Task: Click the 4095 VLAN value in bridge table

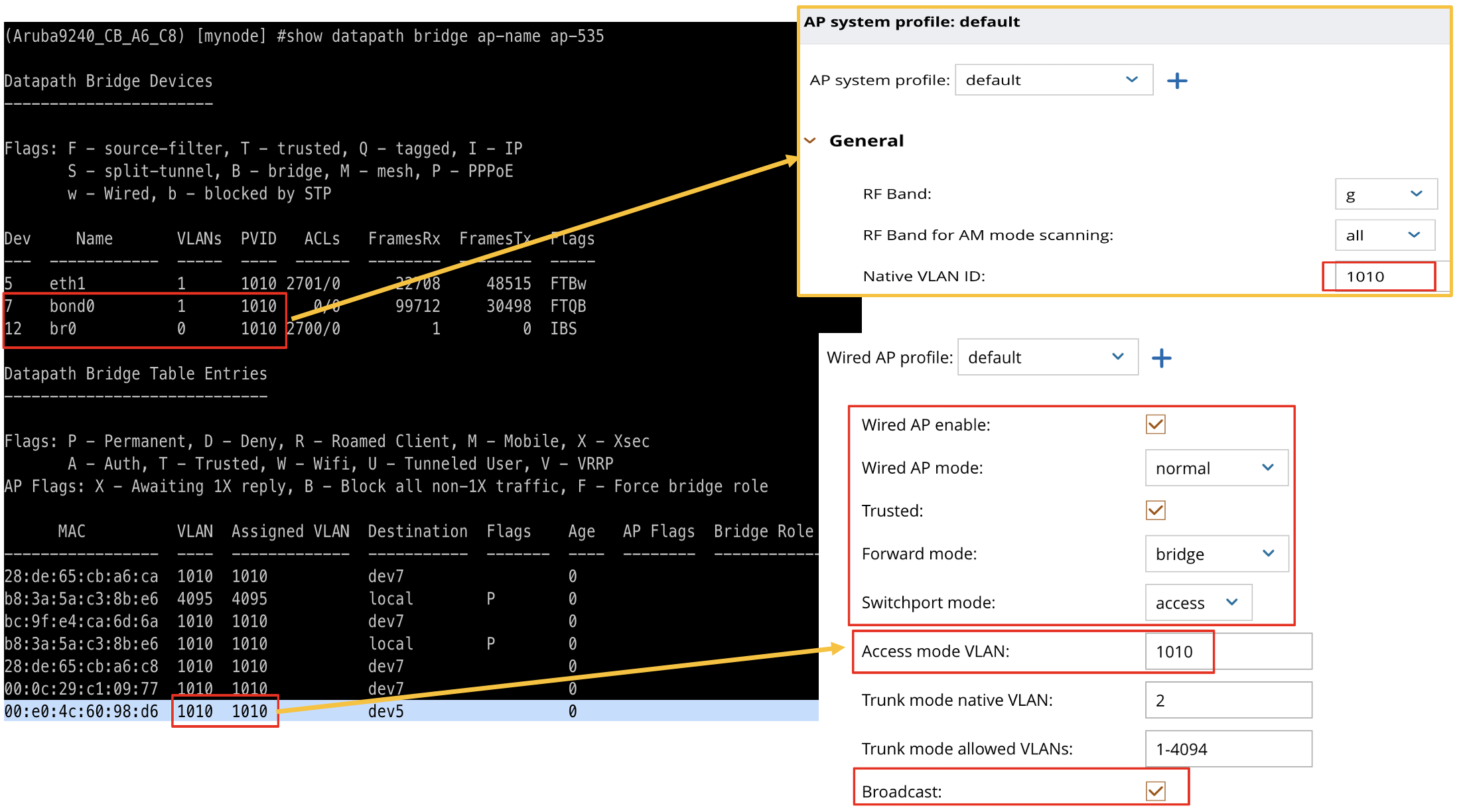Action: click(x=195, y=599)
